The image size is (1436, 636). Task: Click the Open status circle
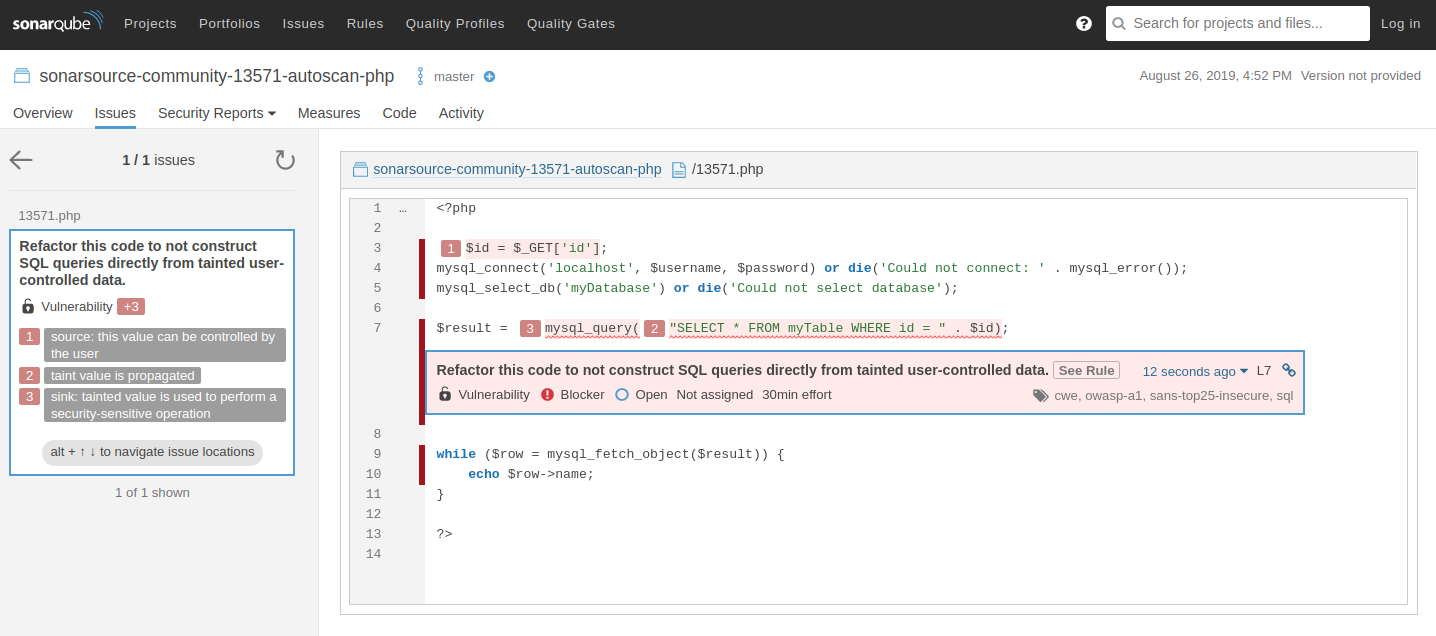click(x=622, y=395)
